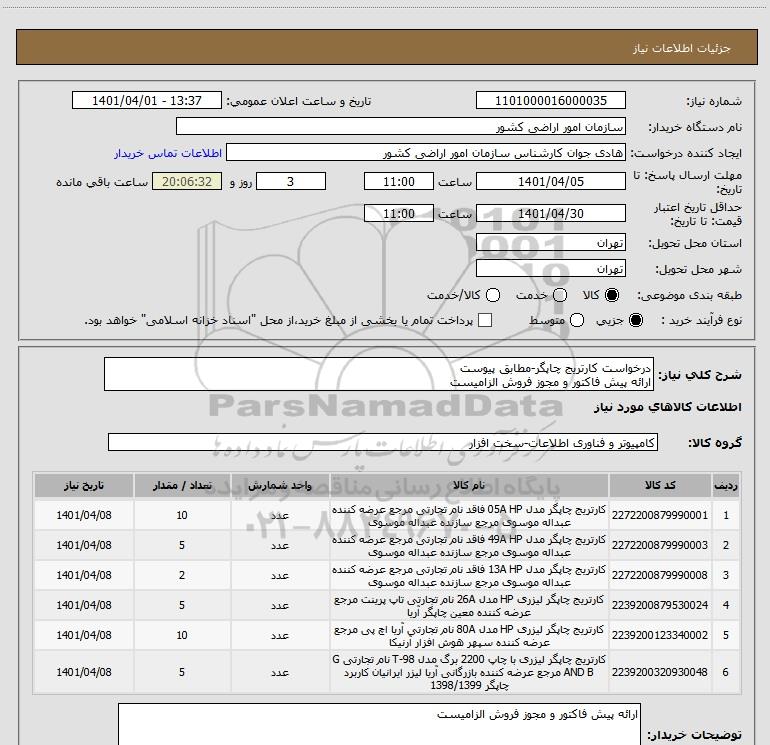Click the goods group field
This screenshot has height=745, width=770.
pos(383,442)
